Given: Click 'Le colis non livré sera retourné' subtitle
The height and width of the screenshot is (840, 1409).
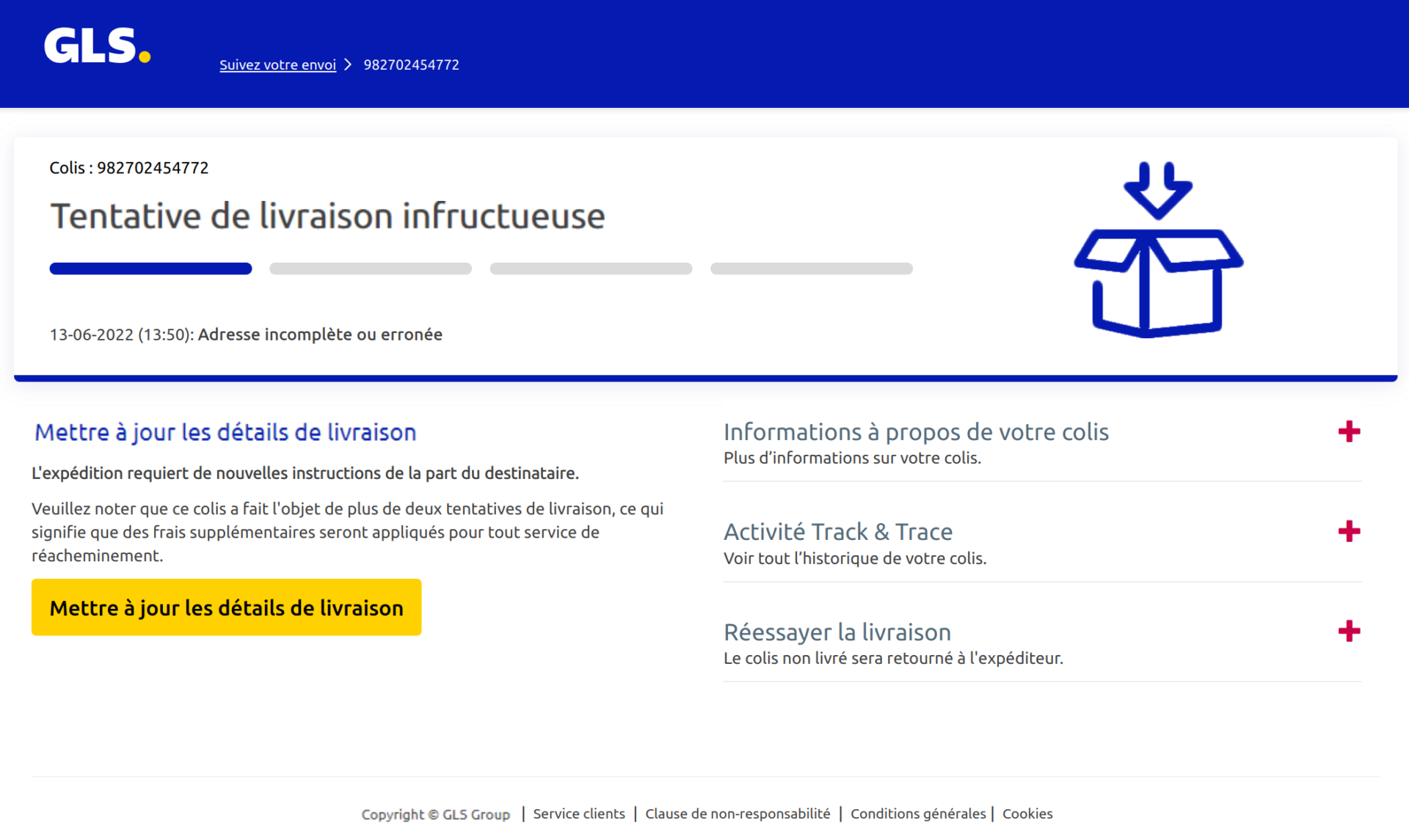Looking at the screenshot, I should [893, 658].
